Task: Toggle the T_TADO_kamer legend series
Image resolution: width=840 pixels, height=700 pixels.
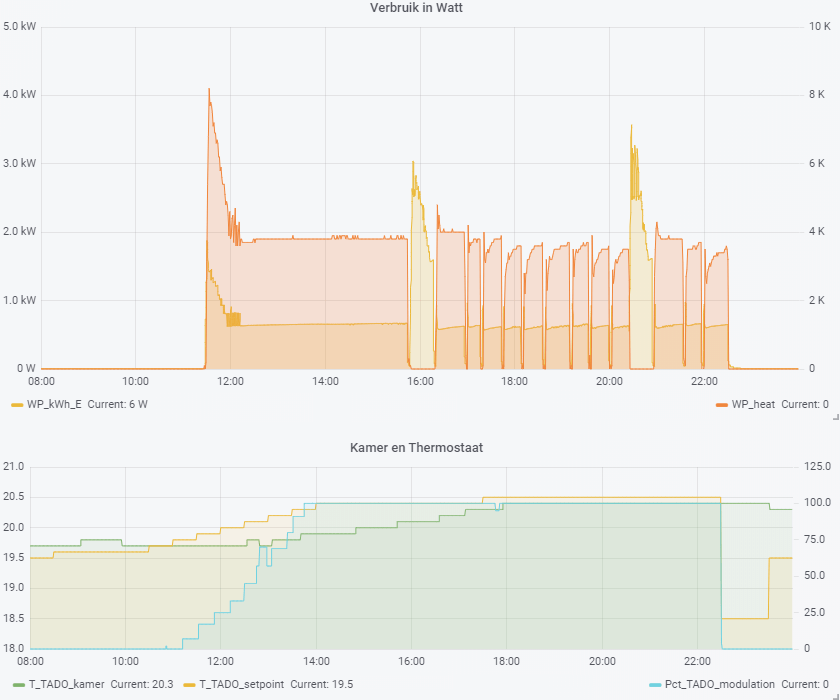Action: [67, 684]
